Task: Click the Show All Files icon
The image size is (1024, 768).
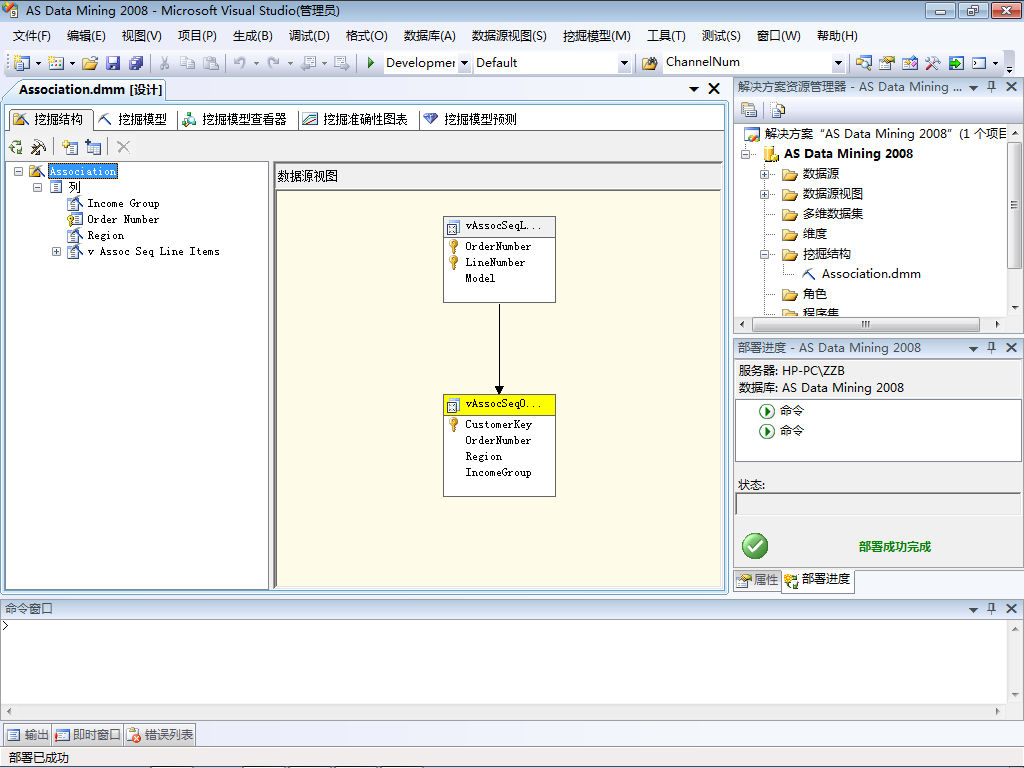Action: [777, 110]
